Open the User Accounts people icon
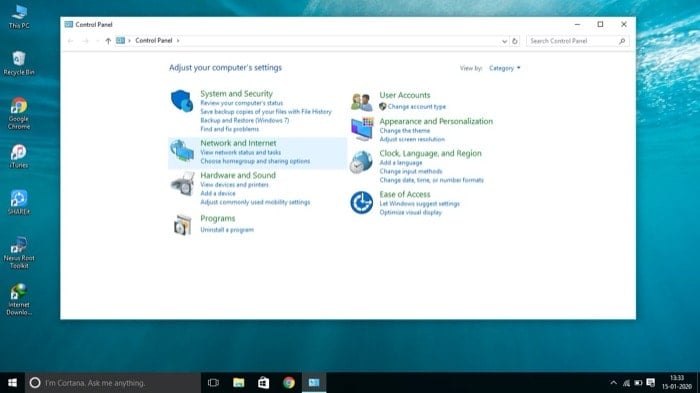700x393 pixels. (362, 102)
